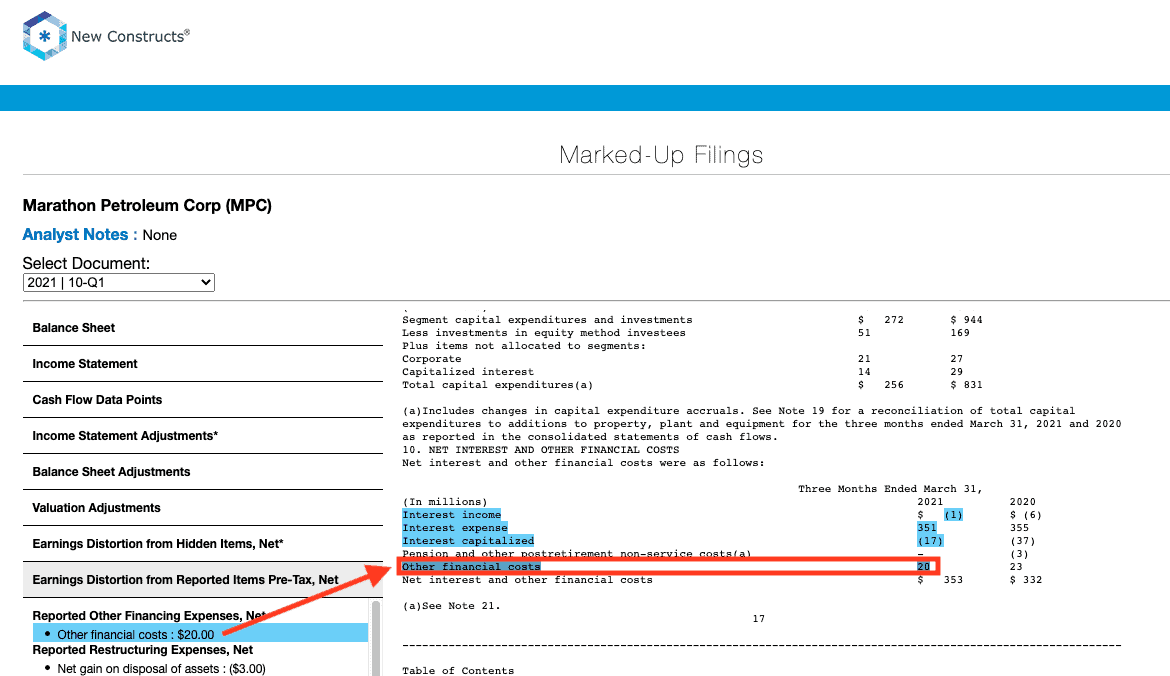The image size is (1170, 676).
Task: Click the Table of Contents text in filing
Action: click(458, 671)
